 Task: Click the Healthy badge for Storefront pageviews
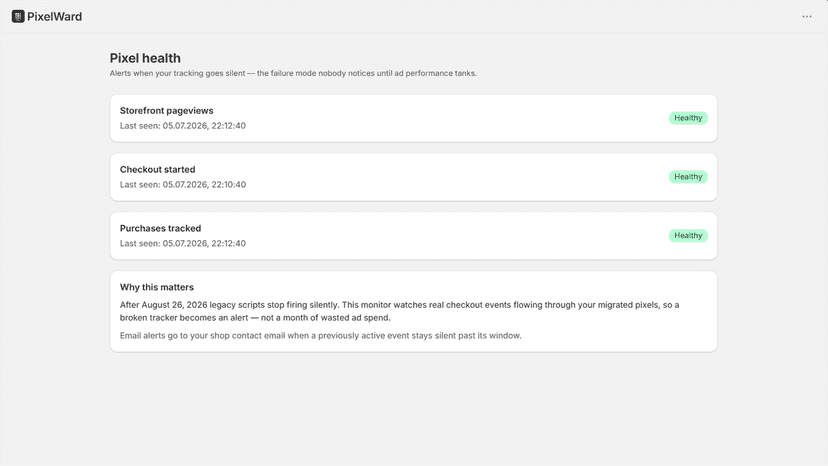(688, 118)
